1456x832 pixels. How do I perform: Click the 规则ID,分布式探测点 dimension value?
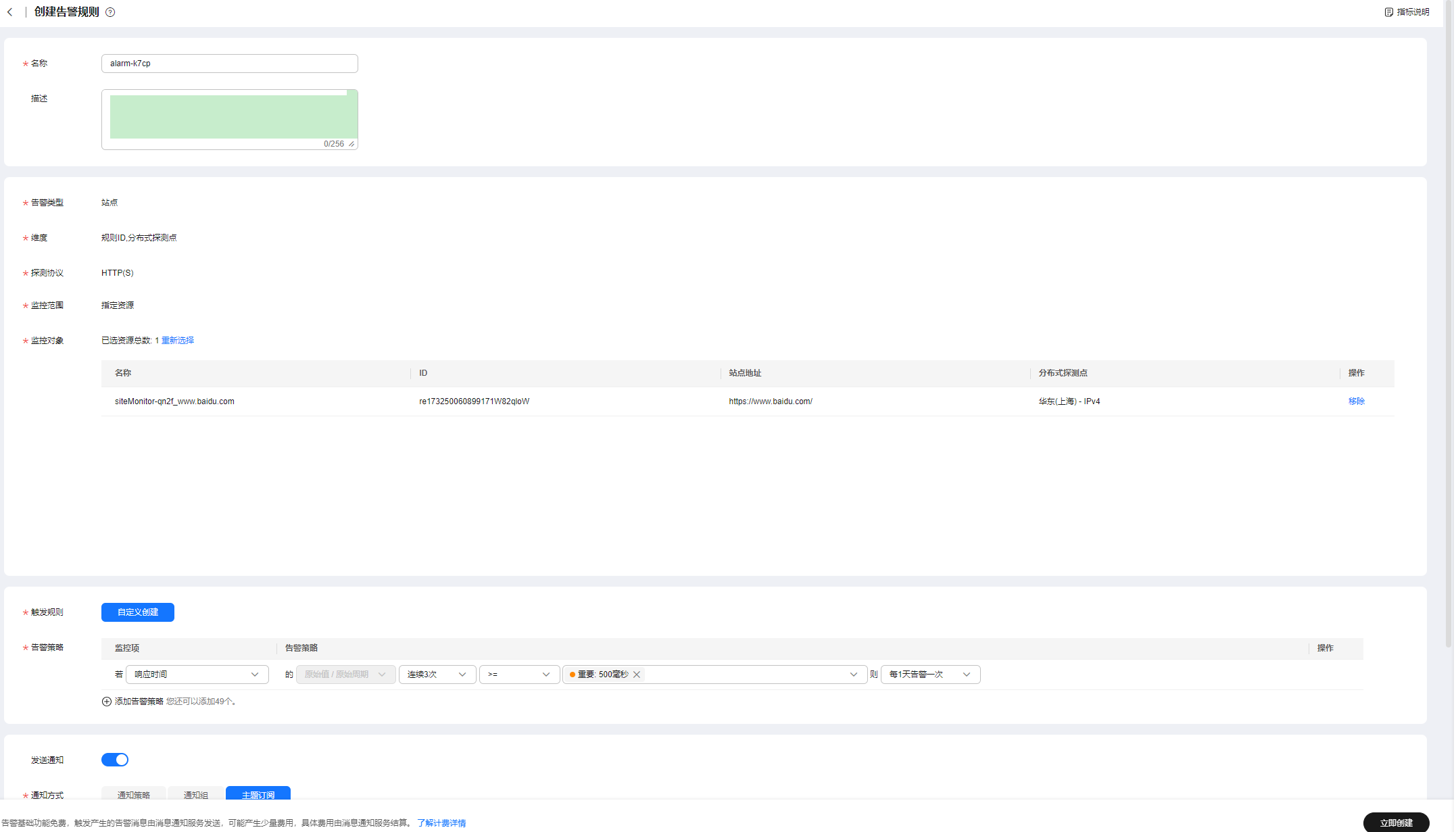click(139, 238)
